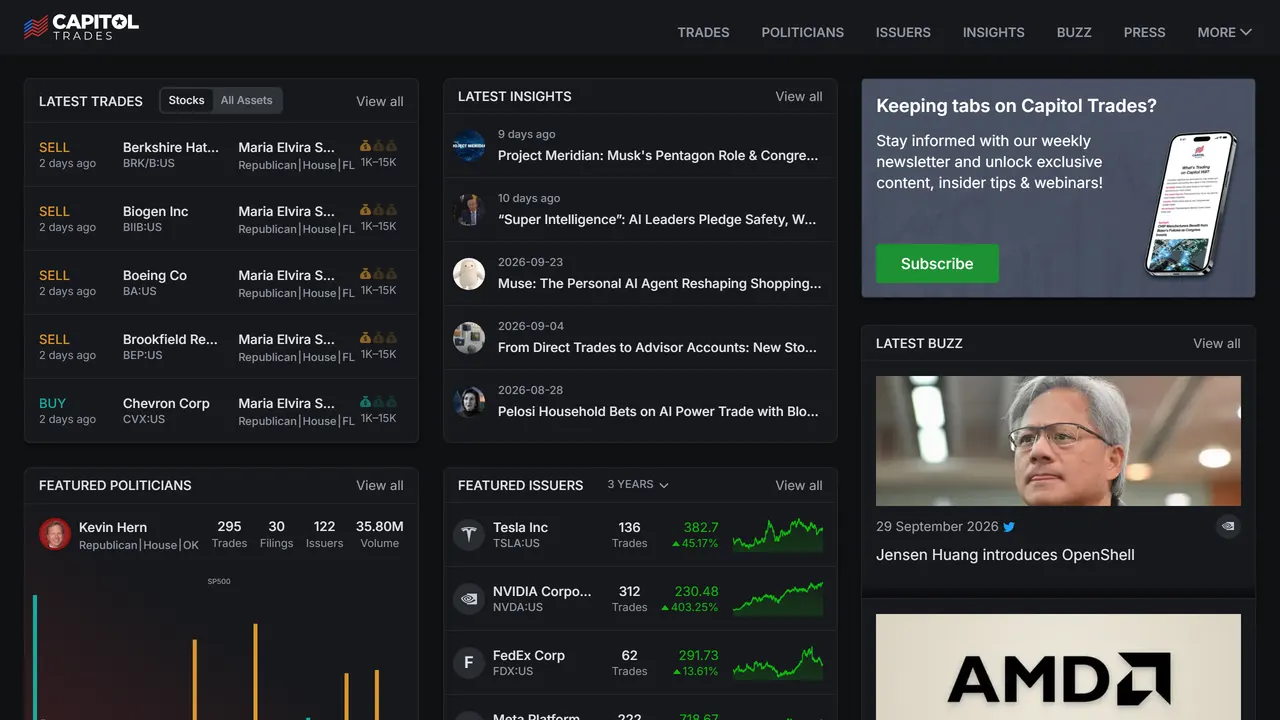Screen dimensions: 1280x720
Task: Click the Capitol Trades logo
Action: pos(81,27)
